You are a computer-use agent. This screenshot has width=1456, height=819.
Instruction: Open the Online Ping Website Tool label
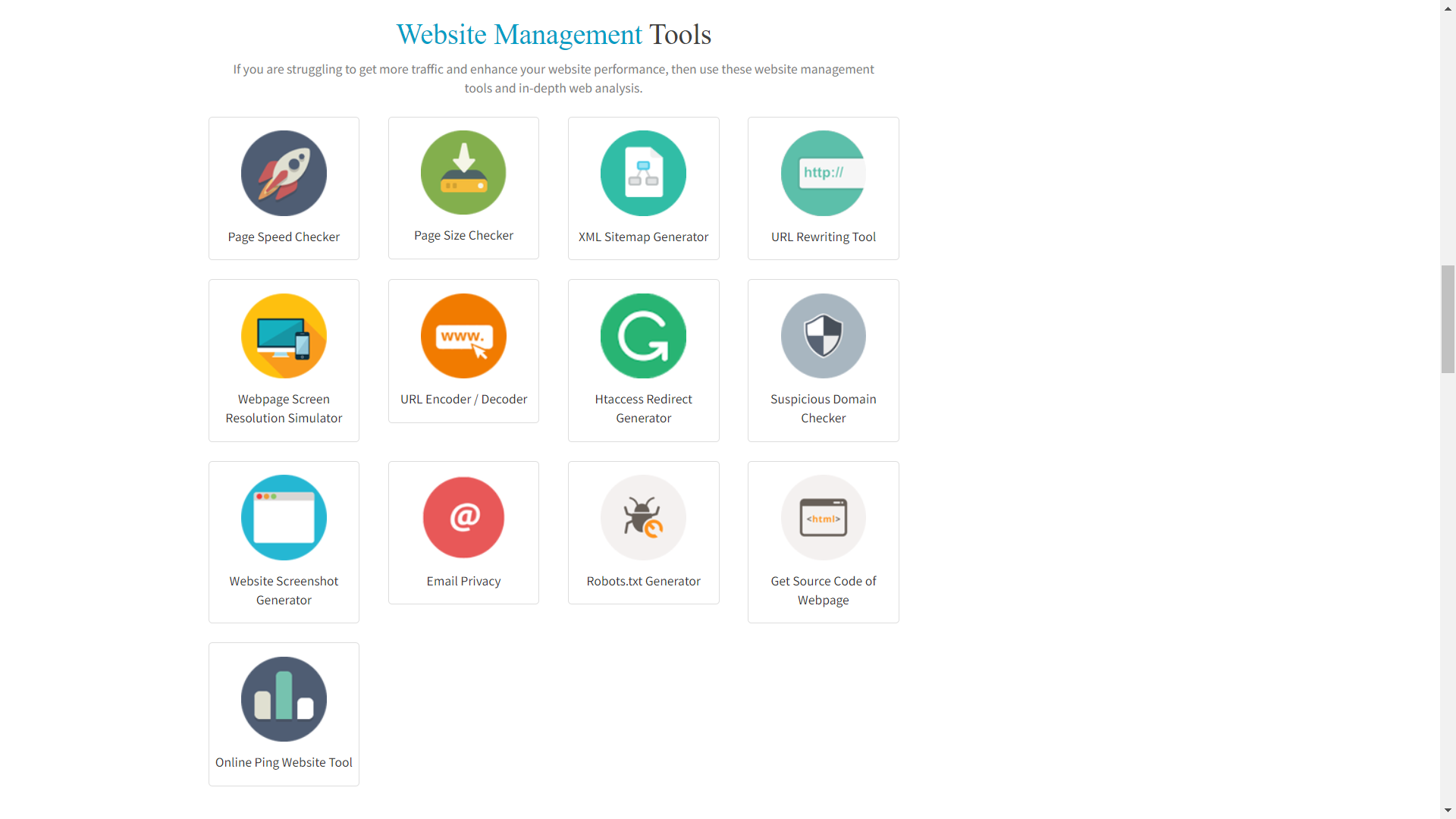coord(284,762)
